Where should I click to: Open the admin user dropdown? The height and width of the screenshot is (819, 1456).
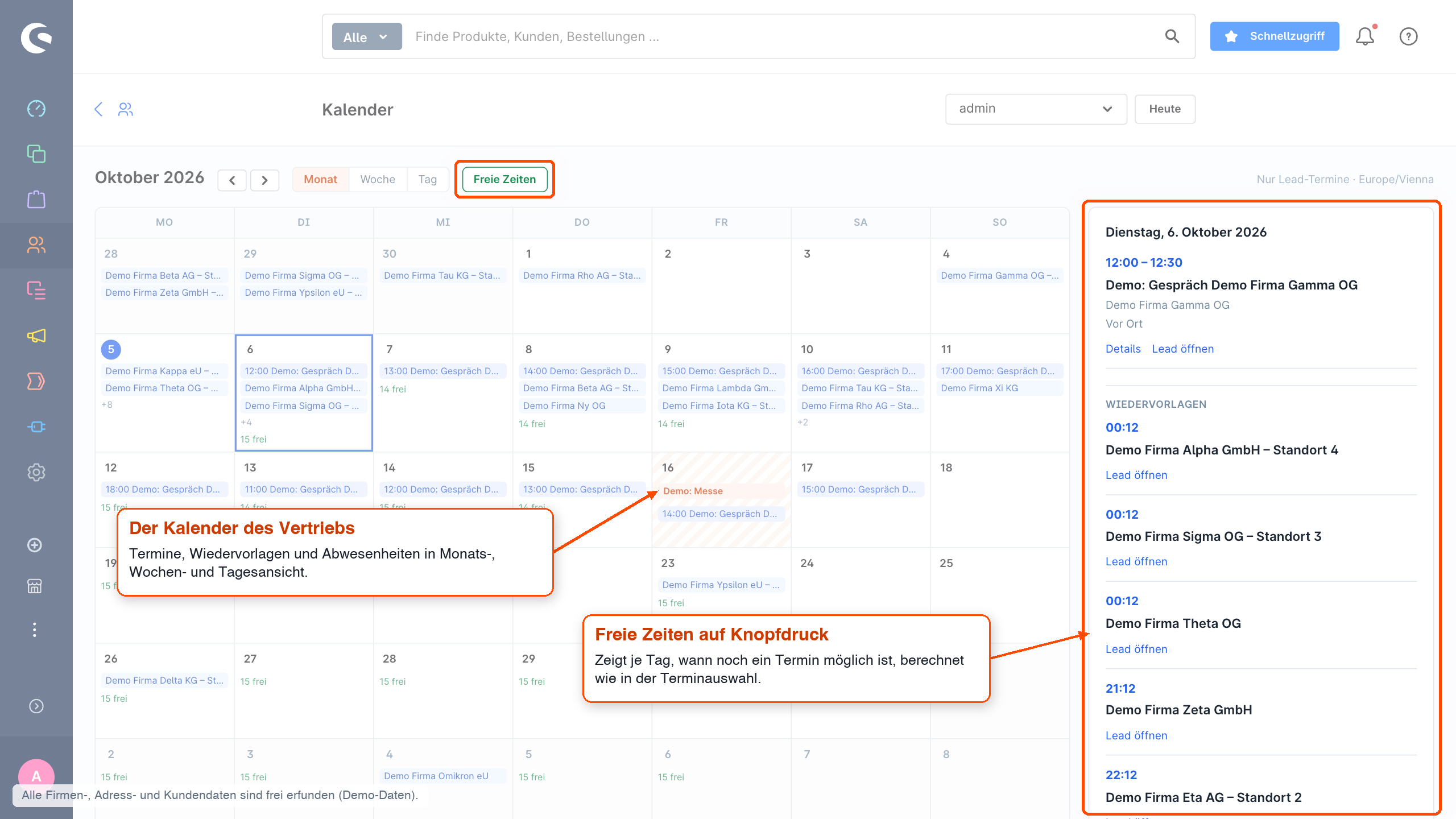pos(1036,109)
